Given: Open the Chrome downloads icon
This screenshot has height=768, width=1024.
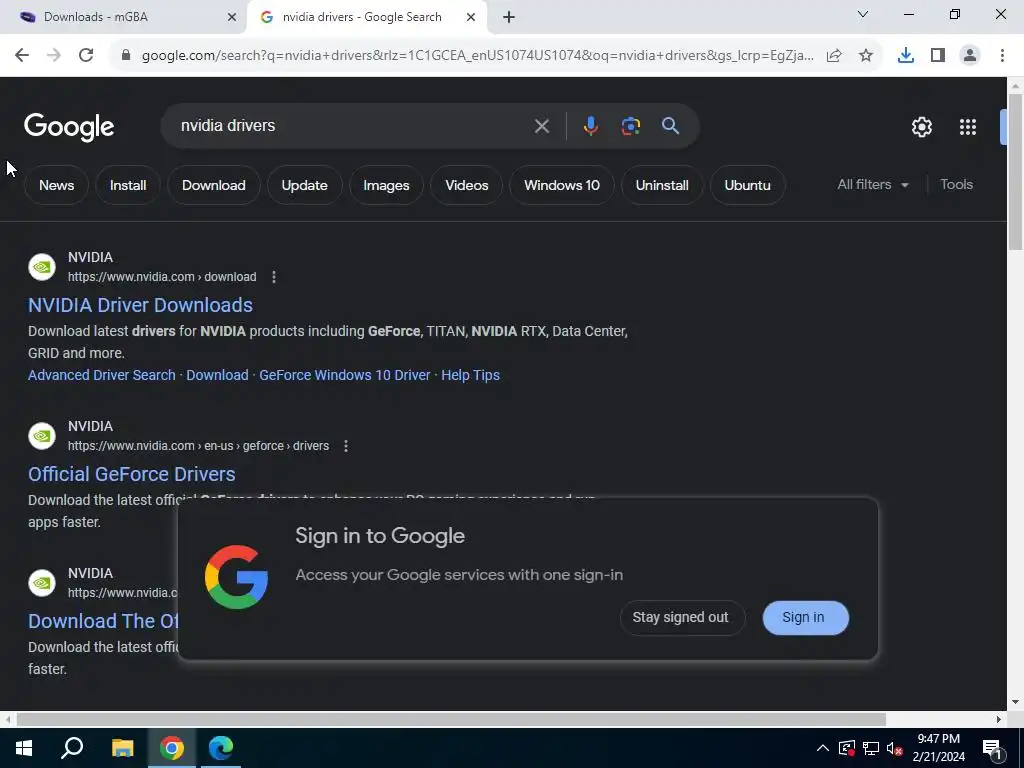Looking at the screenshot, I should (x=906, y=56).
